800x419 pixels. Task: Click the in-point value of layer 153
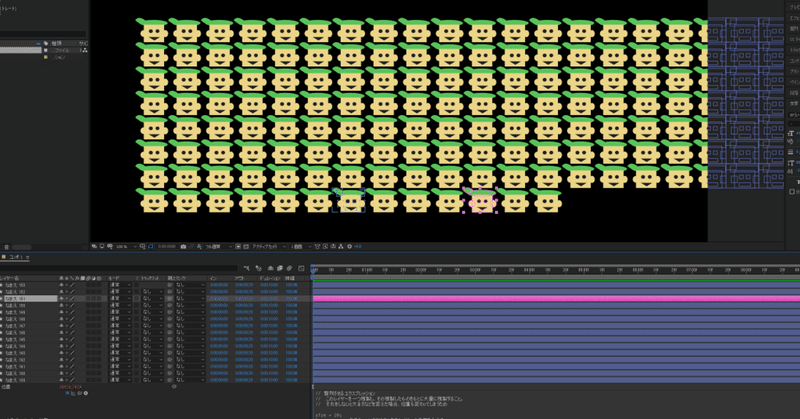[x=219, y=285]
